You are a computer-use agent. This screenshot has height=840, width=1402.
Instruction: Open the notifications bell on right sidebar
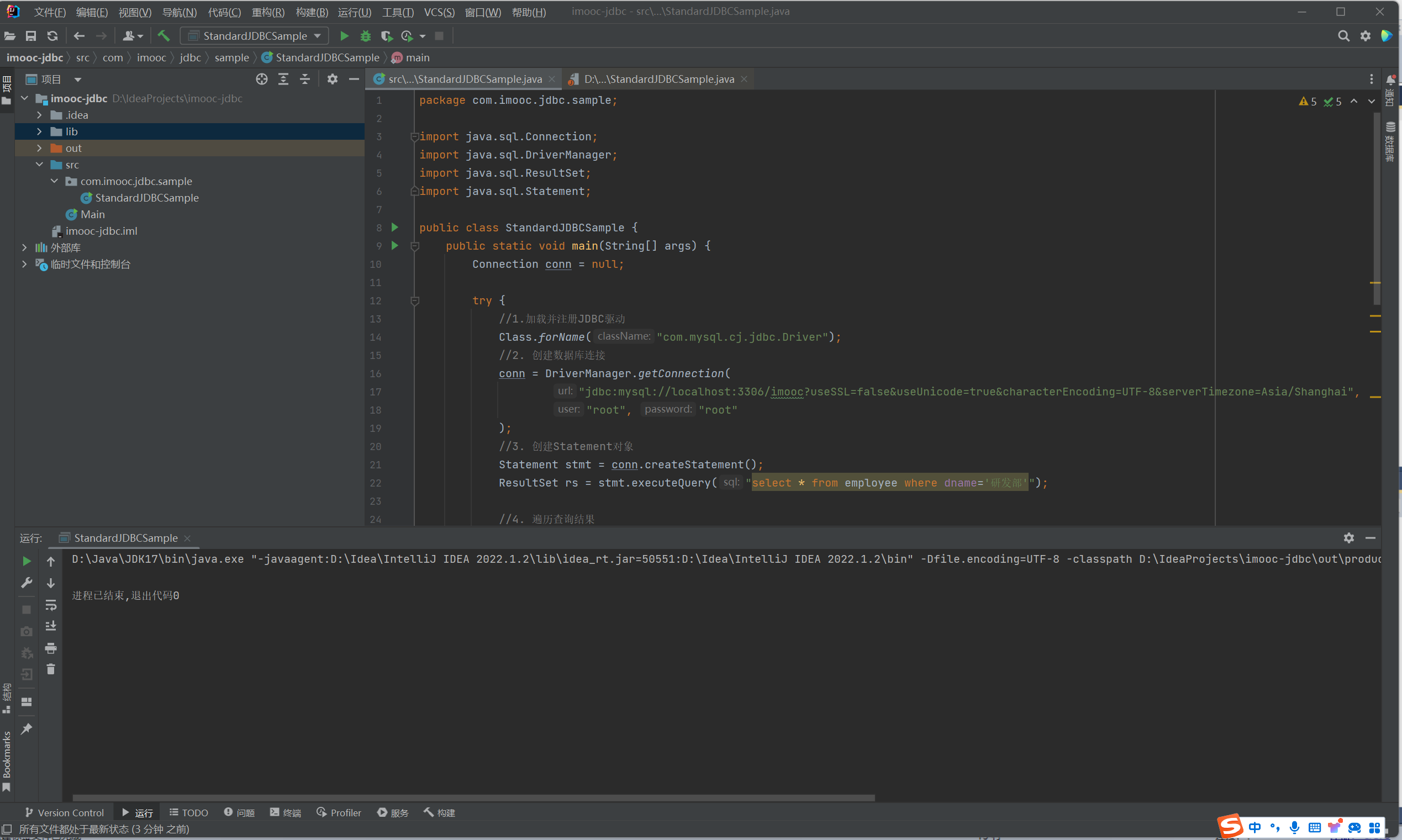click(1390, 81)
